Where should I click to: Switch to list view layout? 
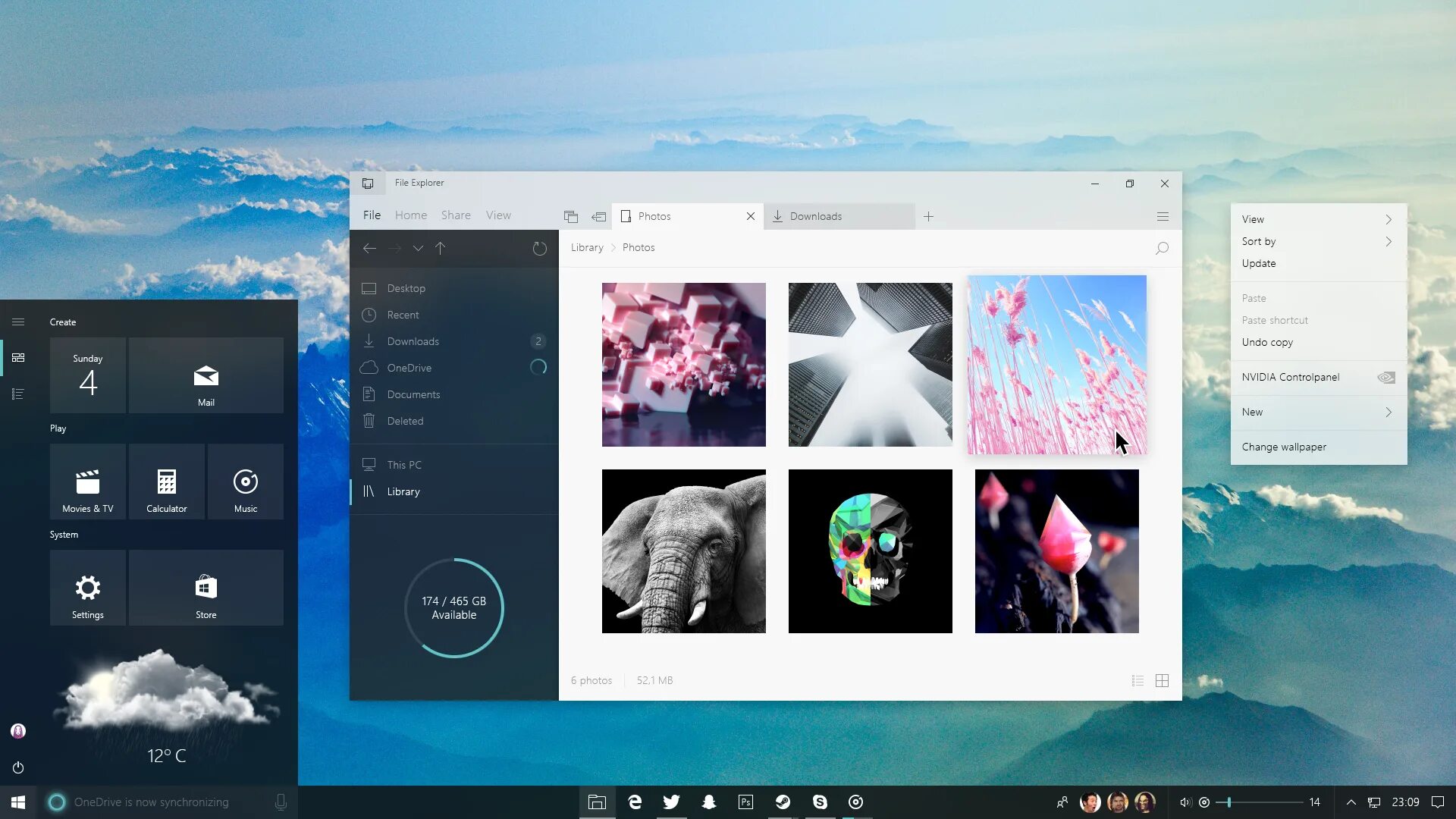tap(1137, 681)
